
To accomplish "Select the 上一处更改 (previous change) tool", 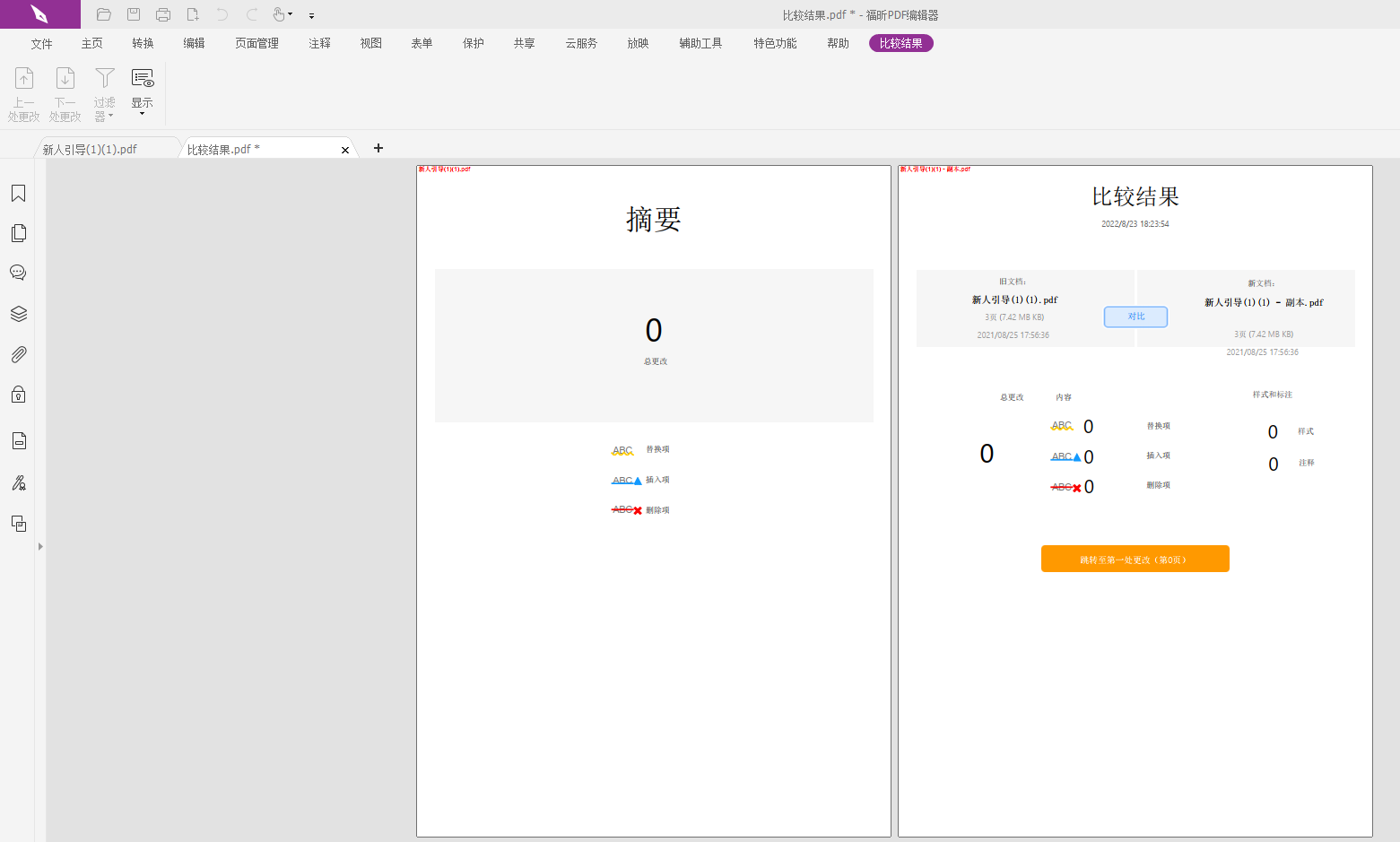I will coord(23,90).
